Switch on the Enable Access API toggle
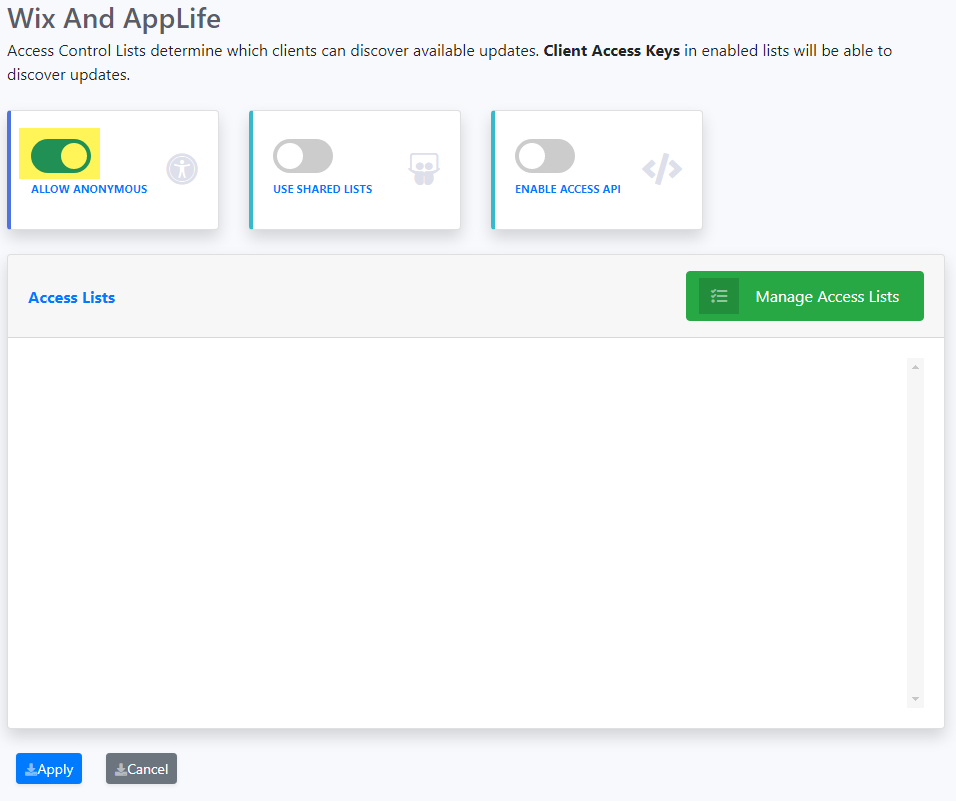 tap(544, 156)
